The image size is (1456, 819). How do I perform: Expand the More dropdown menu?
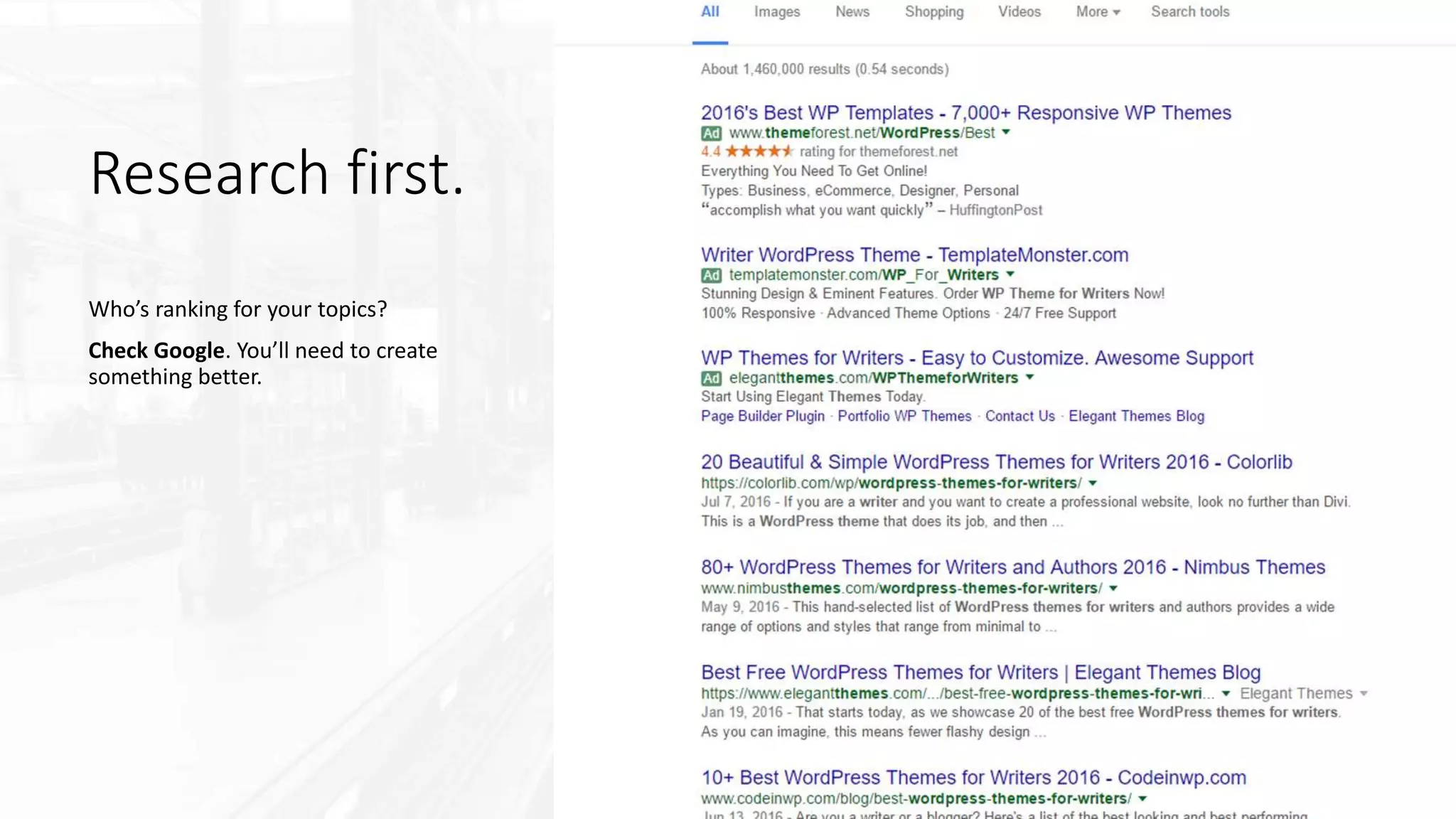[1098, 12]
